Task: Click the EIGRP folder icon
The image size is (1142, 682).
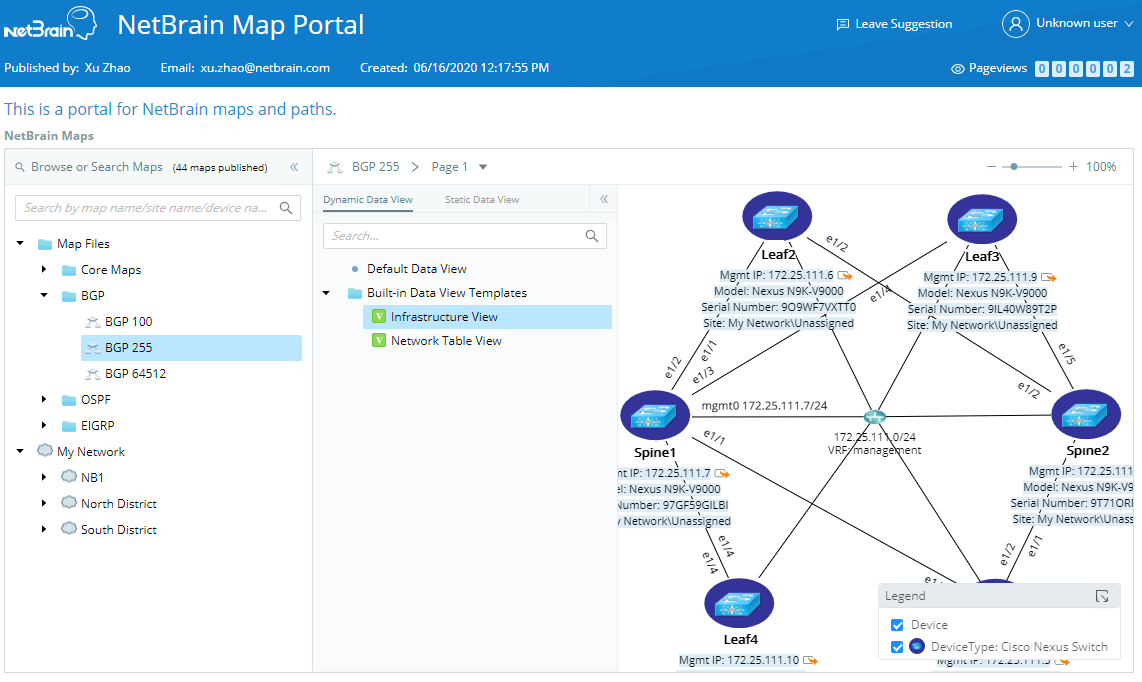Action: [x=69, y=426]
